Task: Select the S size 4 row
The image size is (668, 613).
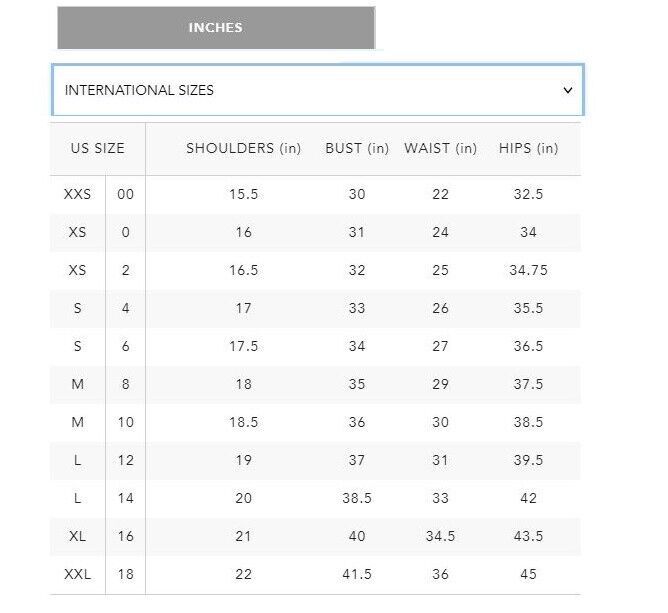Action: pyautogui.click(x=315, y=308)
